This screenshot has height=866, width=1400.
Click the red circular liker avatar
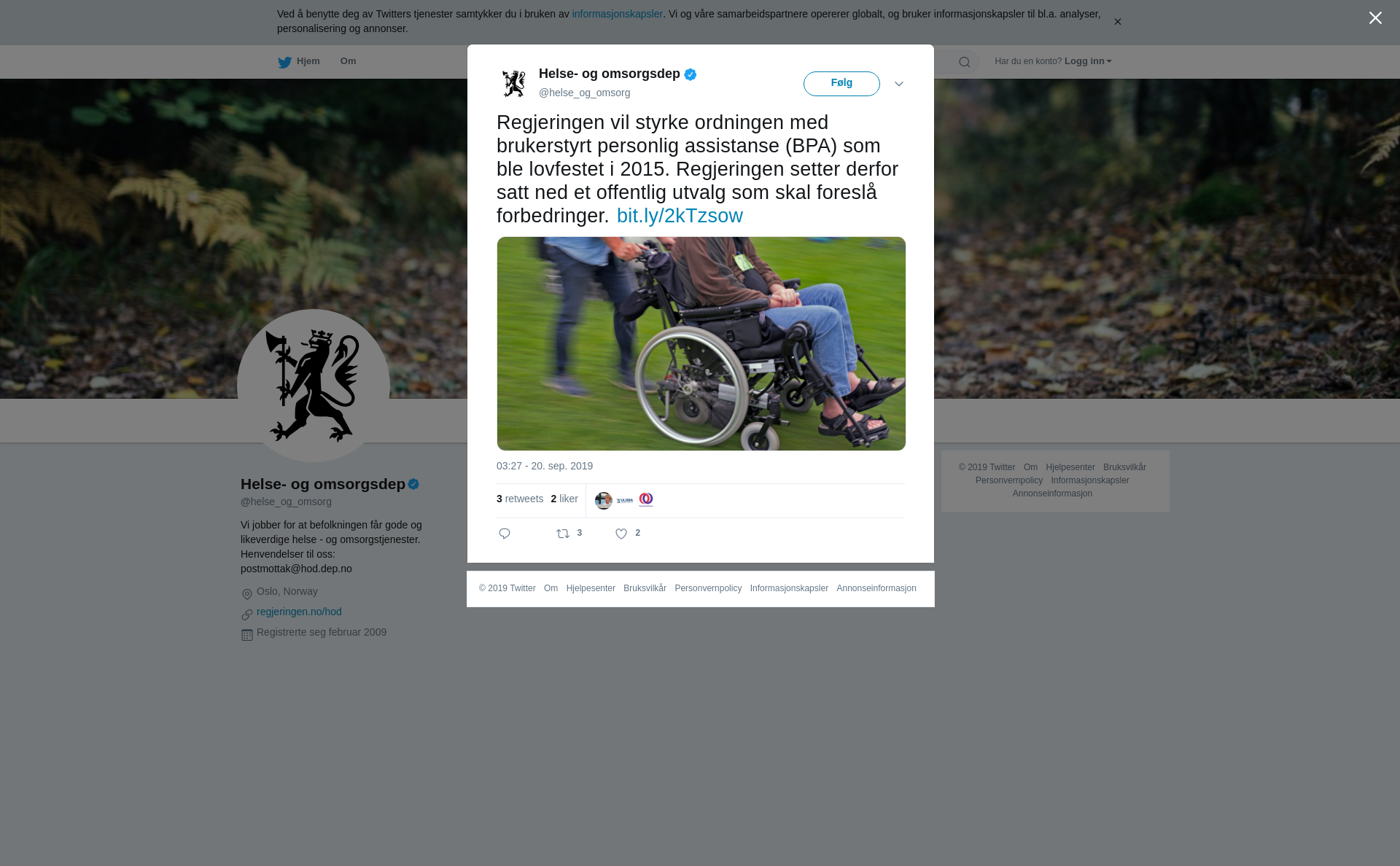(646, 500)
